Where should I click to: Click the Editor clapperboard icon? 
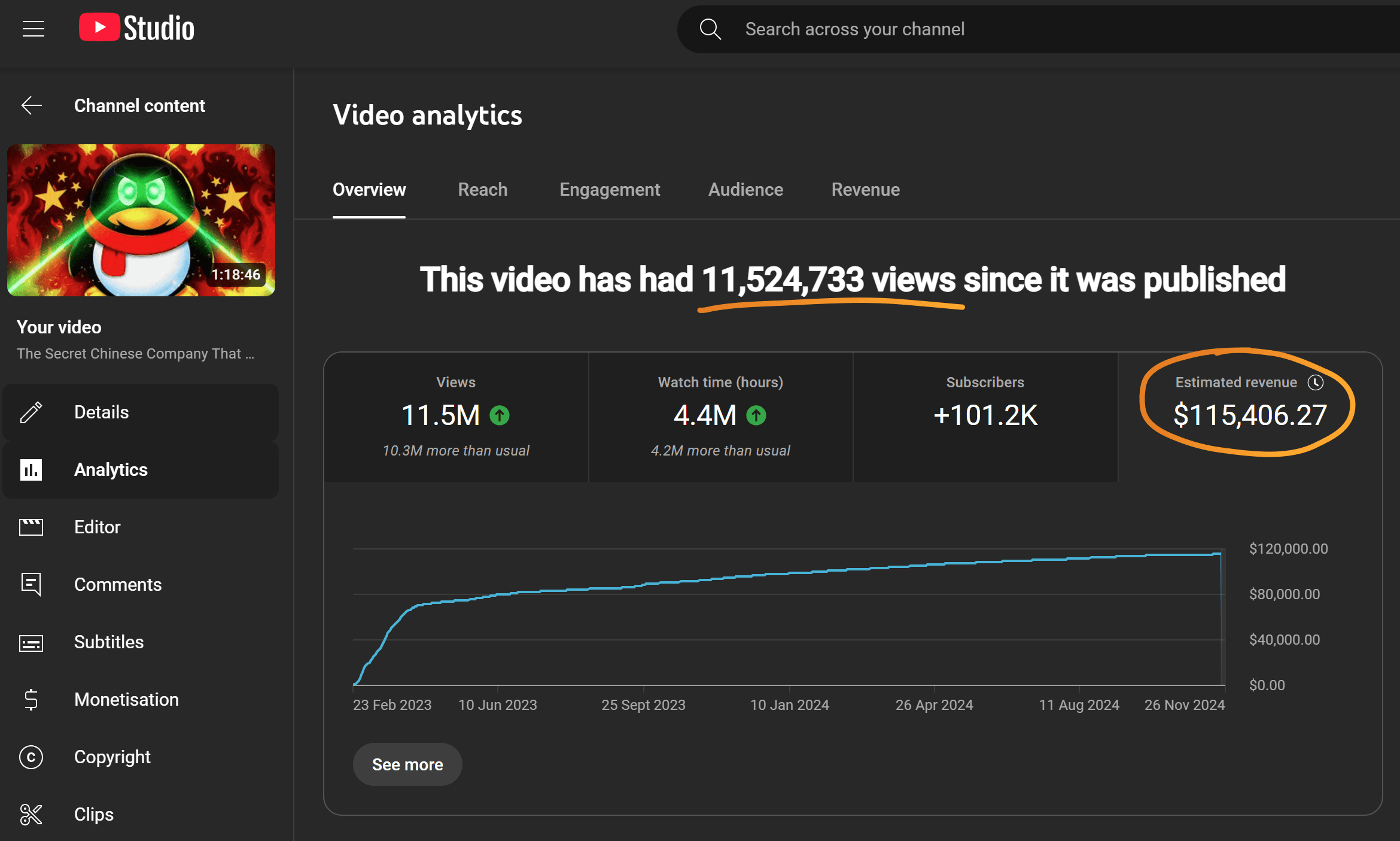(x=31, y=527)
